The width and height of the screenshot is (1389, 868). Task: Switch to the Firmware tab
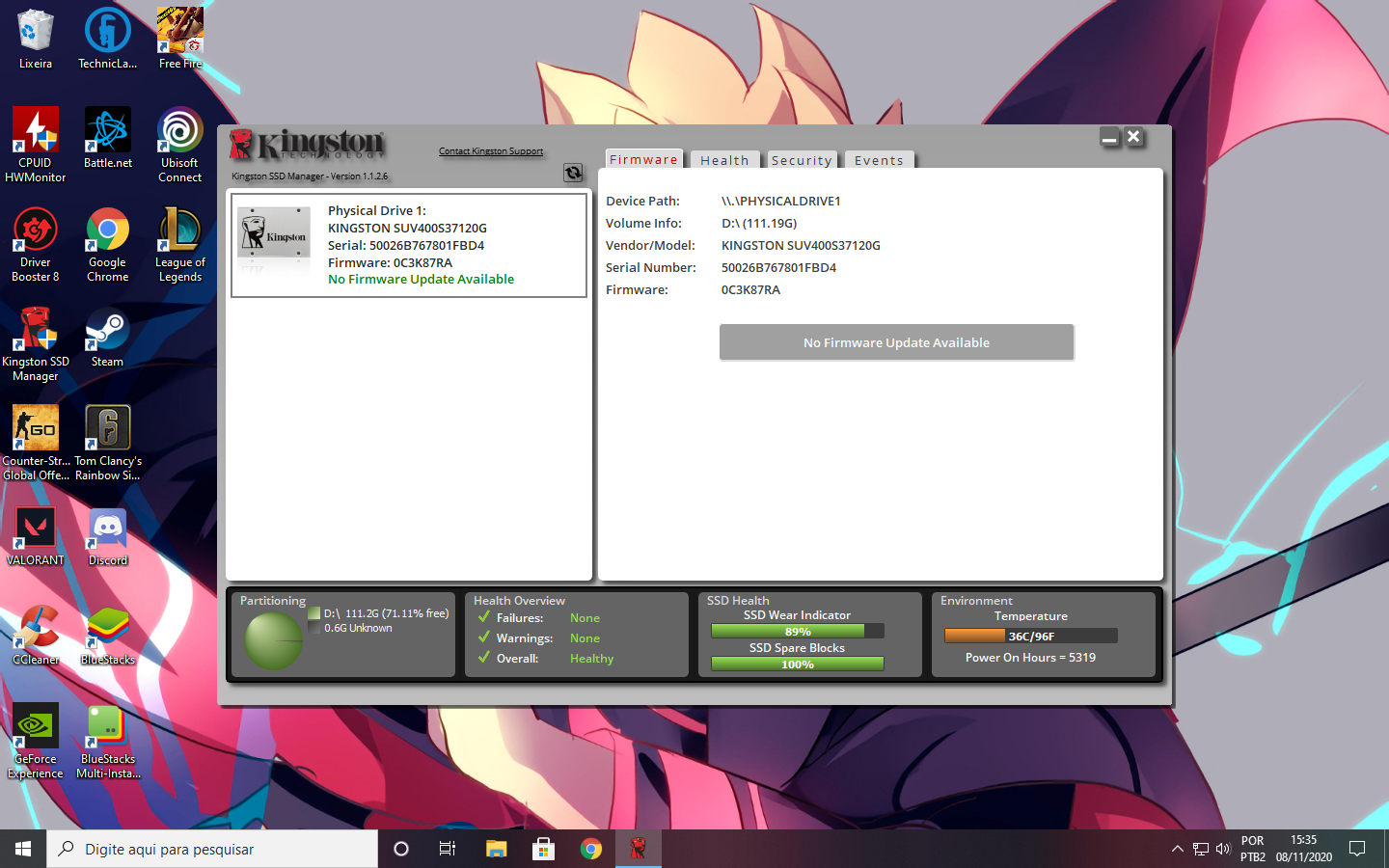[x=644, y=160]
